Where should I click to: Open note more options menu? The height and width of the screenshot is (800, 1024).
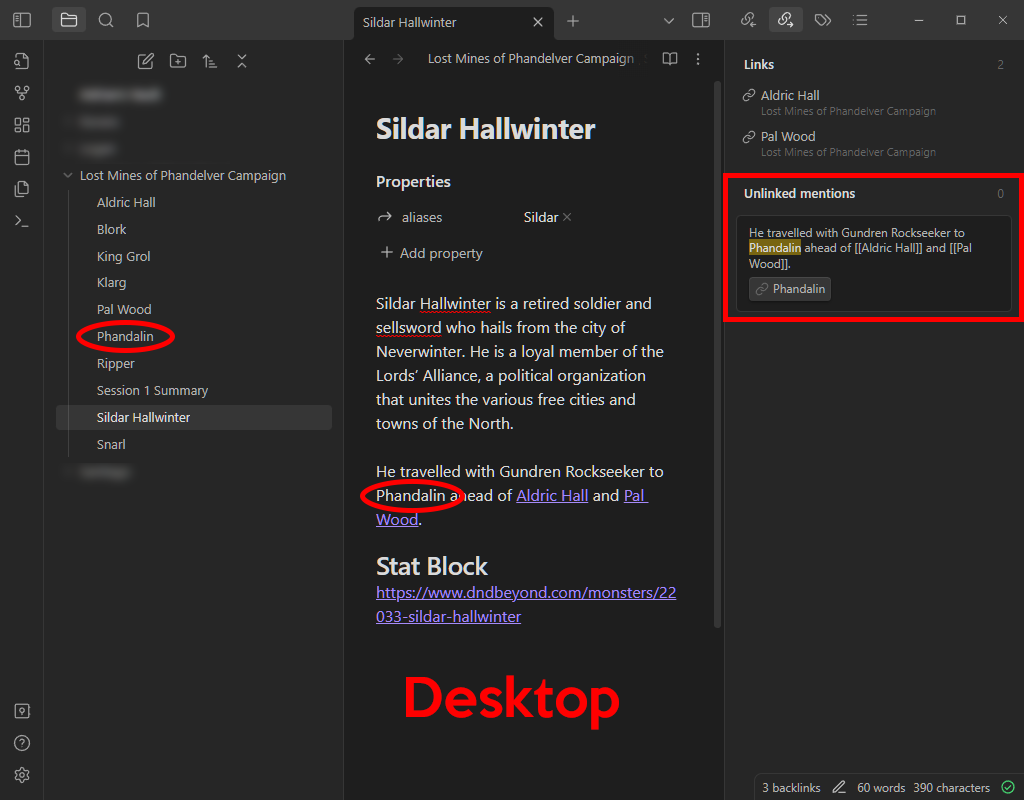coord(697,59)
